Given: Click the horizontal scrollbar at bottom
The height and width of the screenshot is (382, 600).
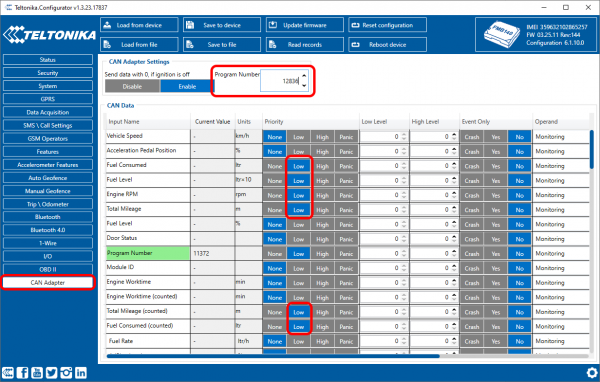Looking at the screenshot, I should [x=273, y=356].
